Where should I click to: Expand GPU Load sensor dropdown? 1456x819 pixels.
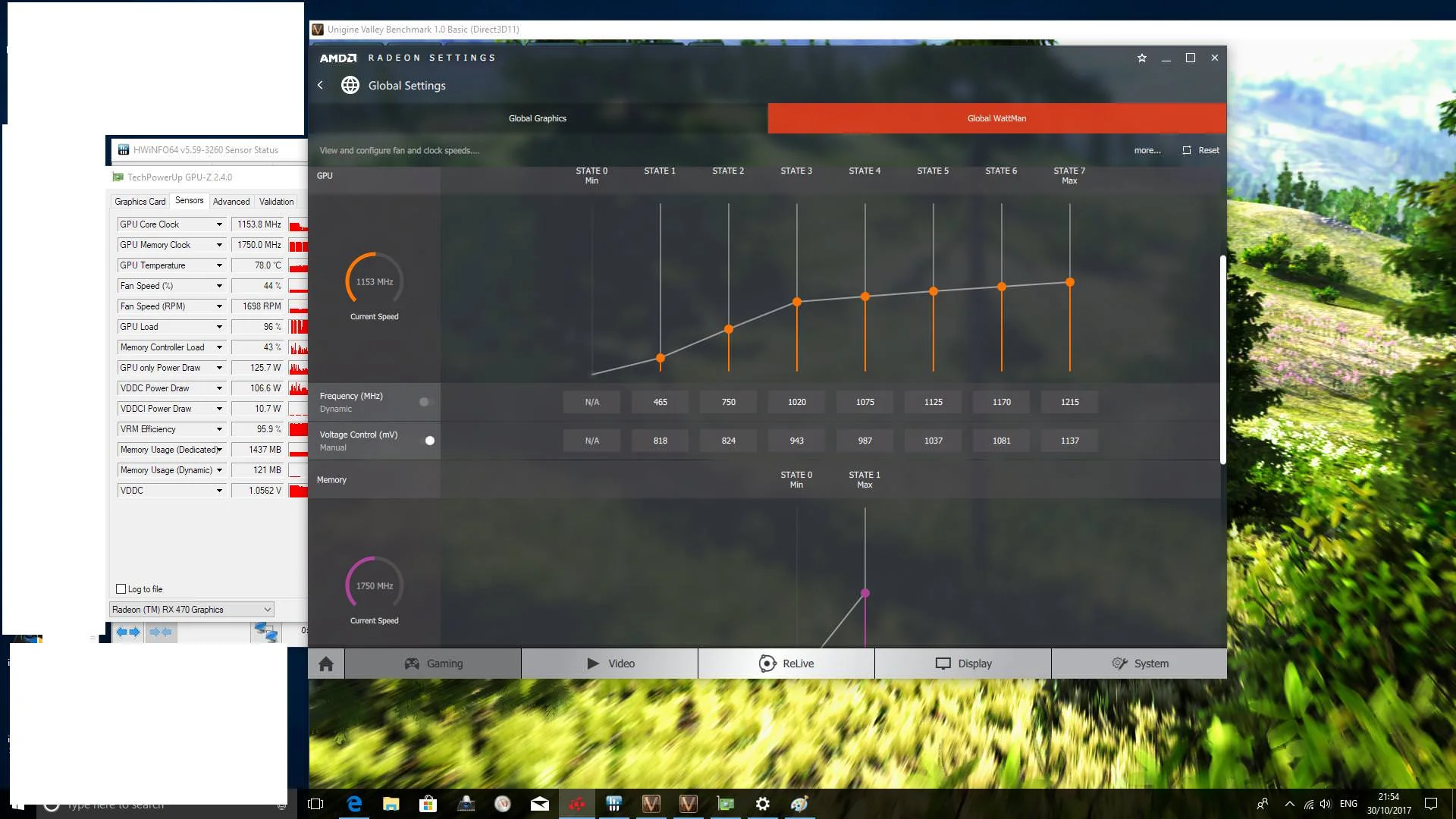click(x=219, y=327)
